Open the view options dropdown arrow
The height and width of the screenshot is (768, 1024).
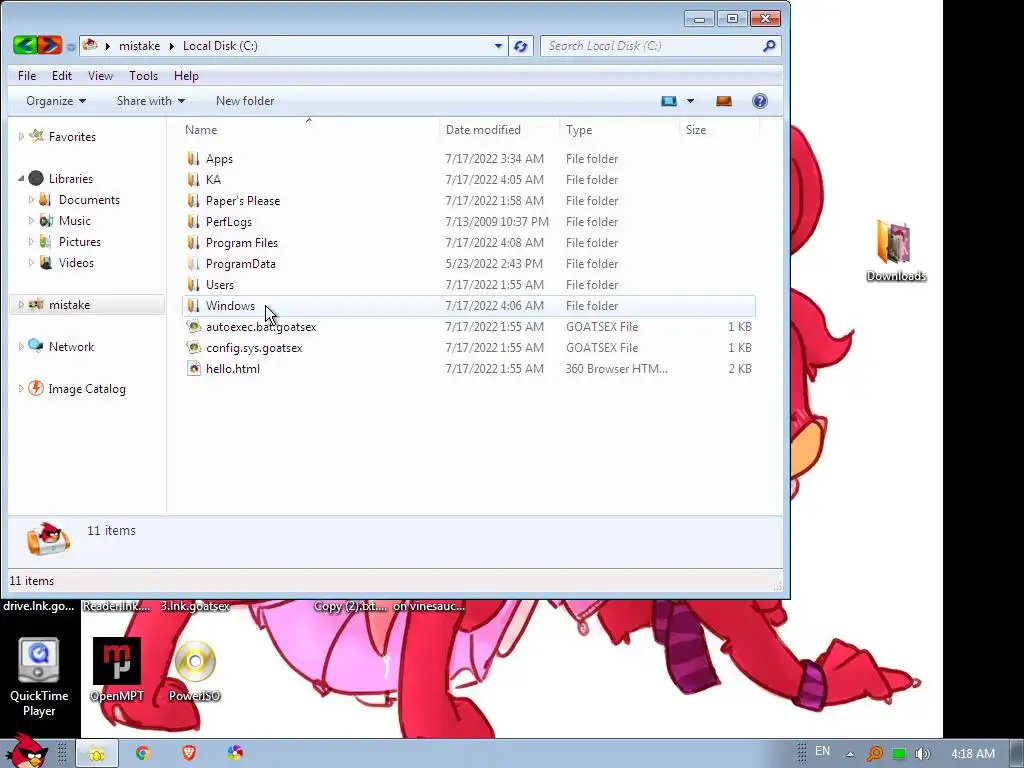pos(690,101)
